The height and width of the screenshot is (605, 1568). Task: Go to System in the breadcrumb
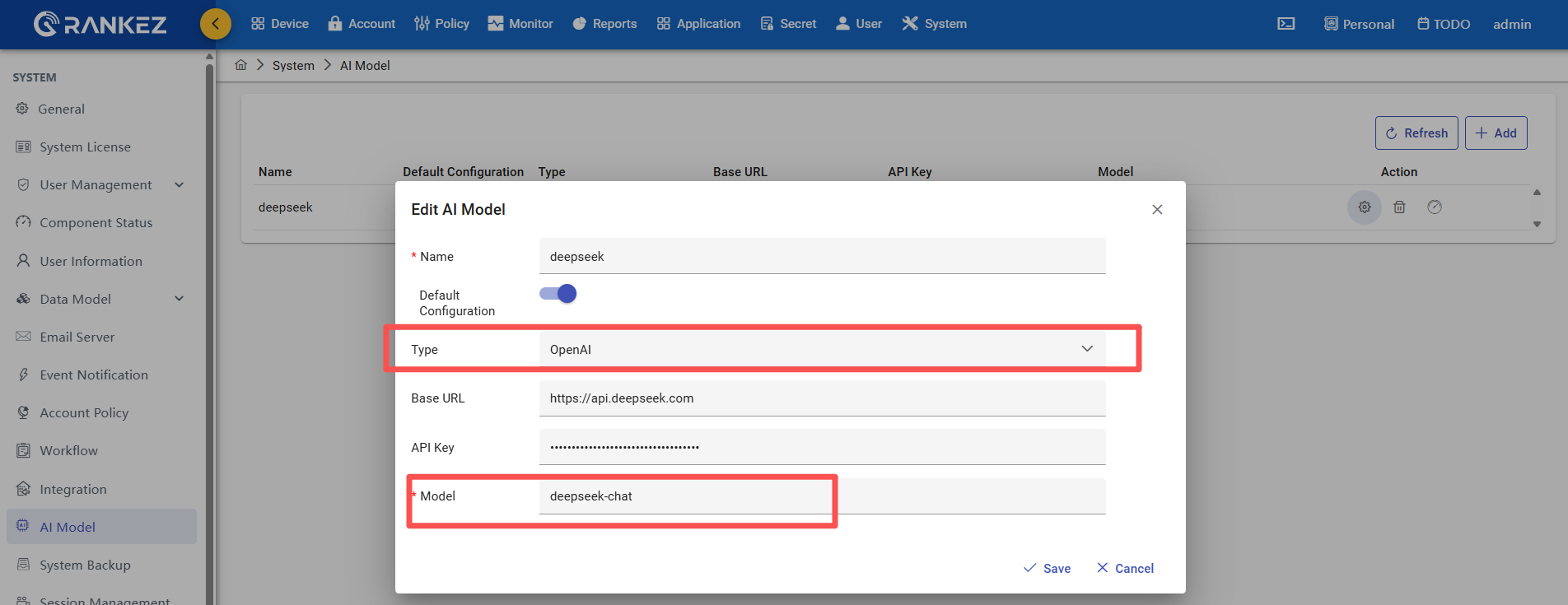pyautogui.click(x=293, y=65)
